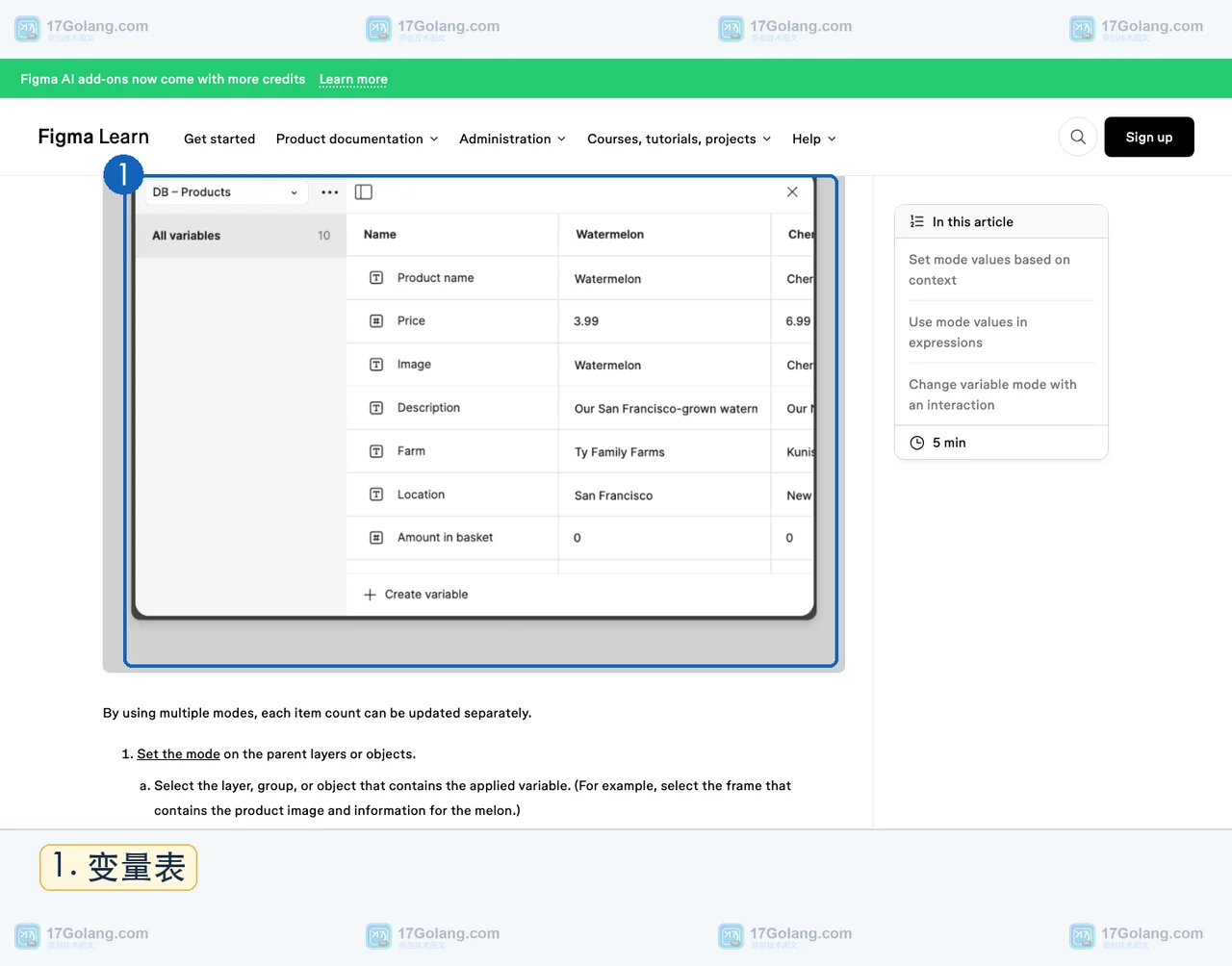Open the Set the mode link
Viewport: 1232px width, 966px height.
click(178, 754)
